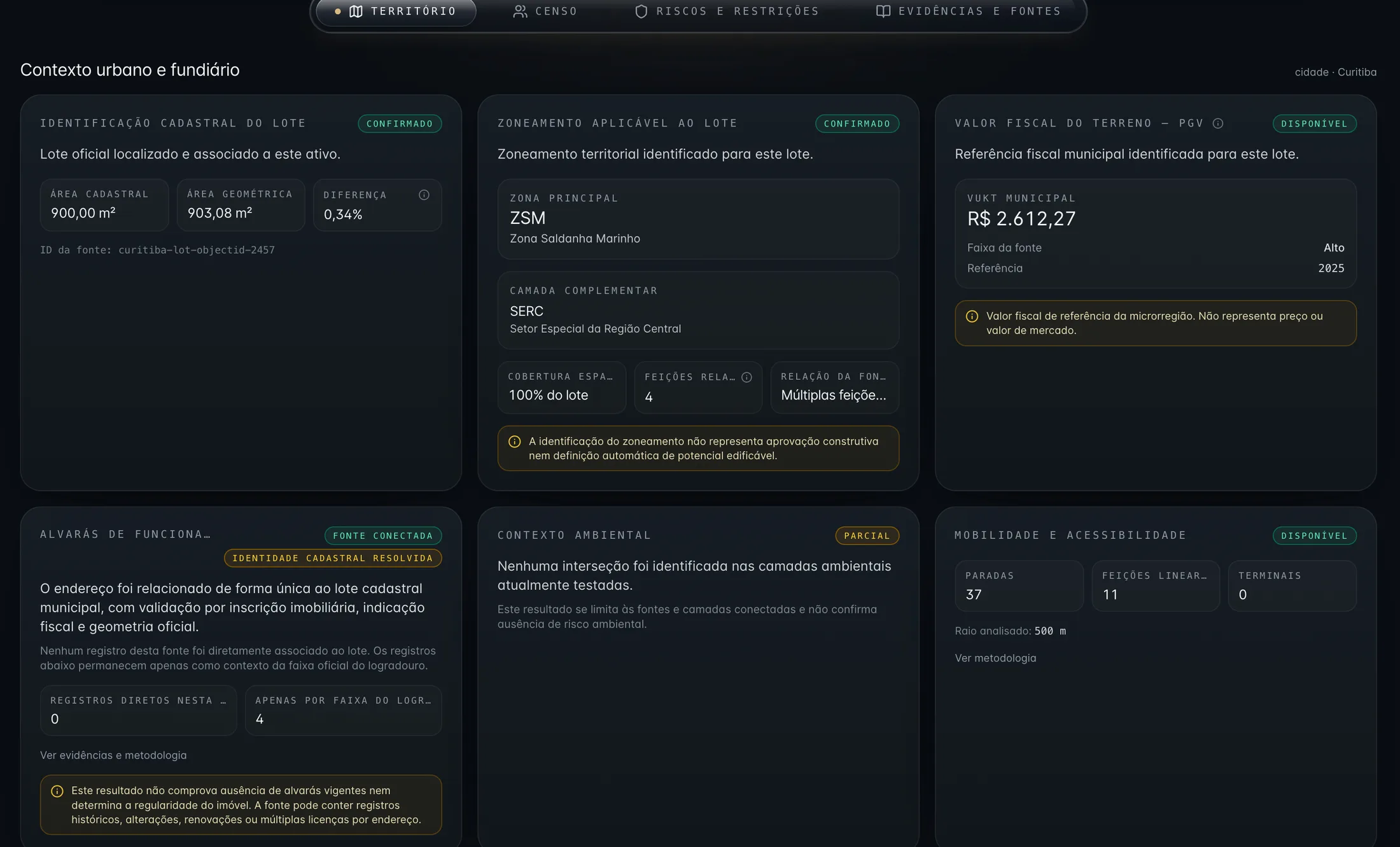Click the people icon beside Censo
Screen dimensions: 1400x847
pyautogui.click(x=520, y=11)
